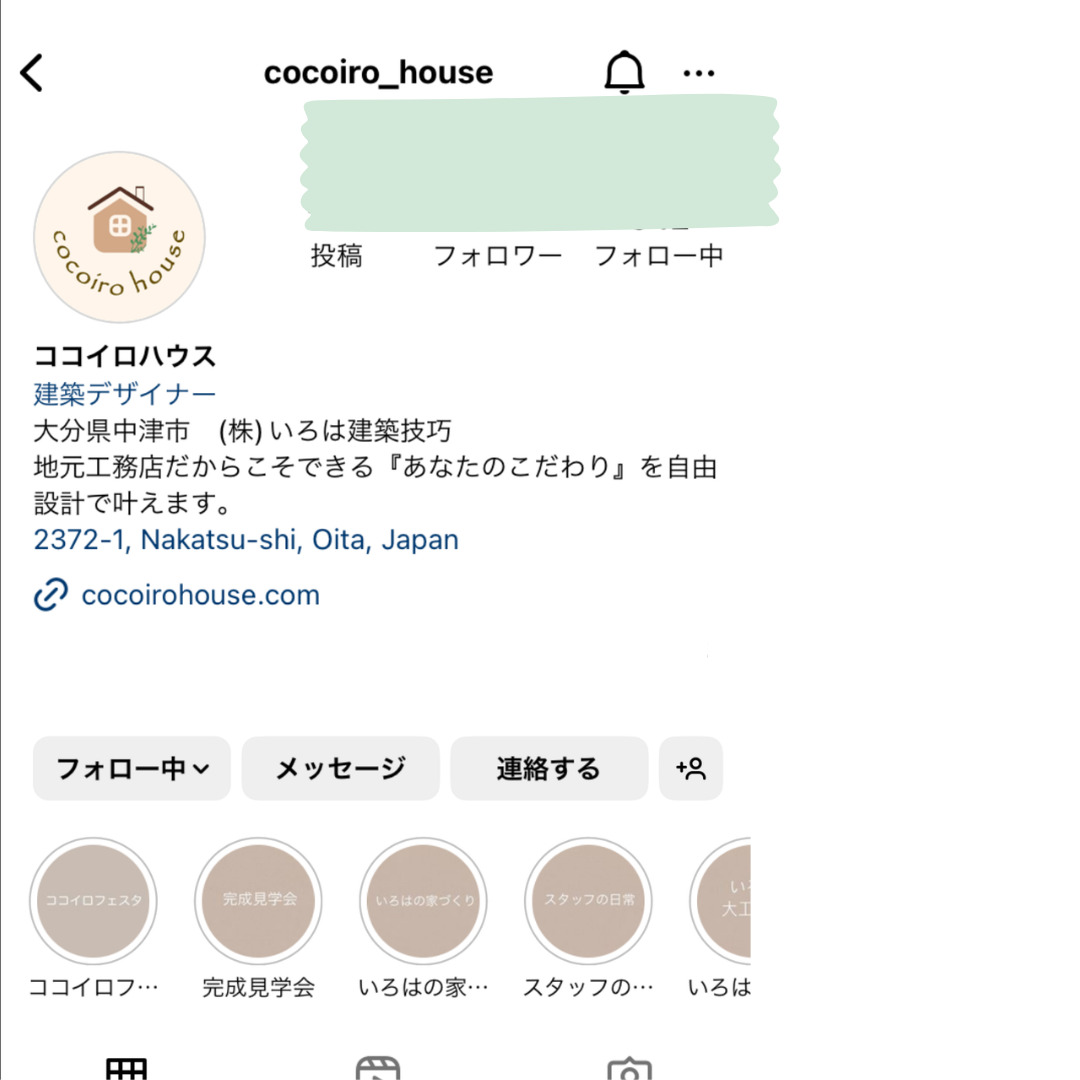This screenshot has height=1080, width=1080.
Task: Open the three-dot options menu
Action: pos(698,71)
